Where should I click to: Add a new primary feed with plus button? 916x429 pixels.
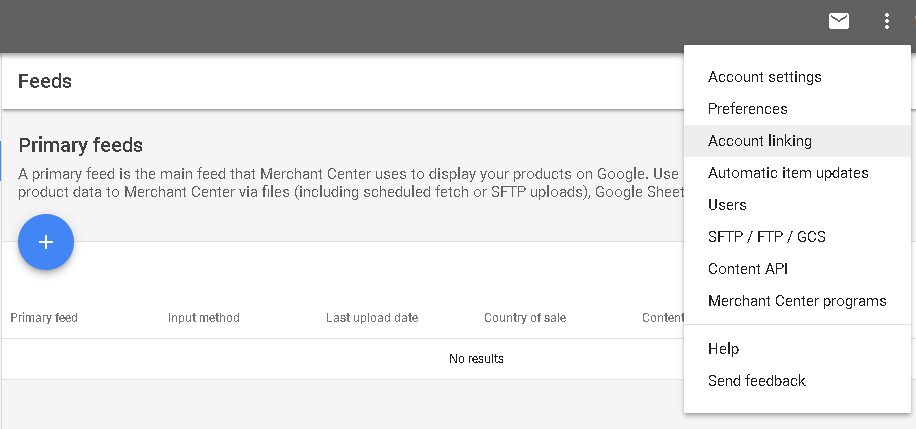(46, 242)
